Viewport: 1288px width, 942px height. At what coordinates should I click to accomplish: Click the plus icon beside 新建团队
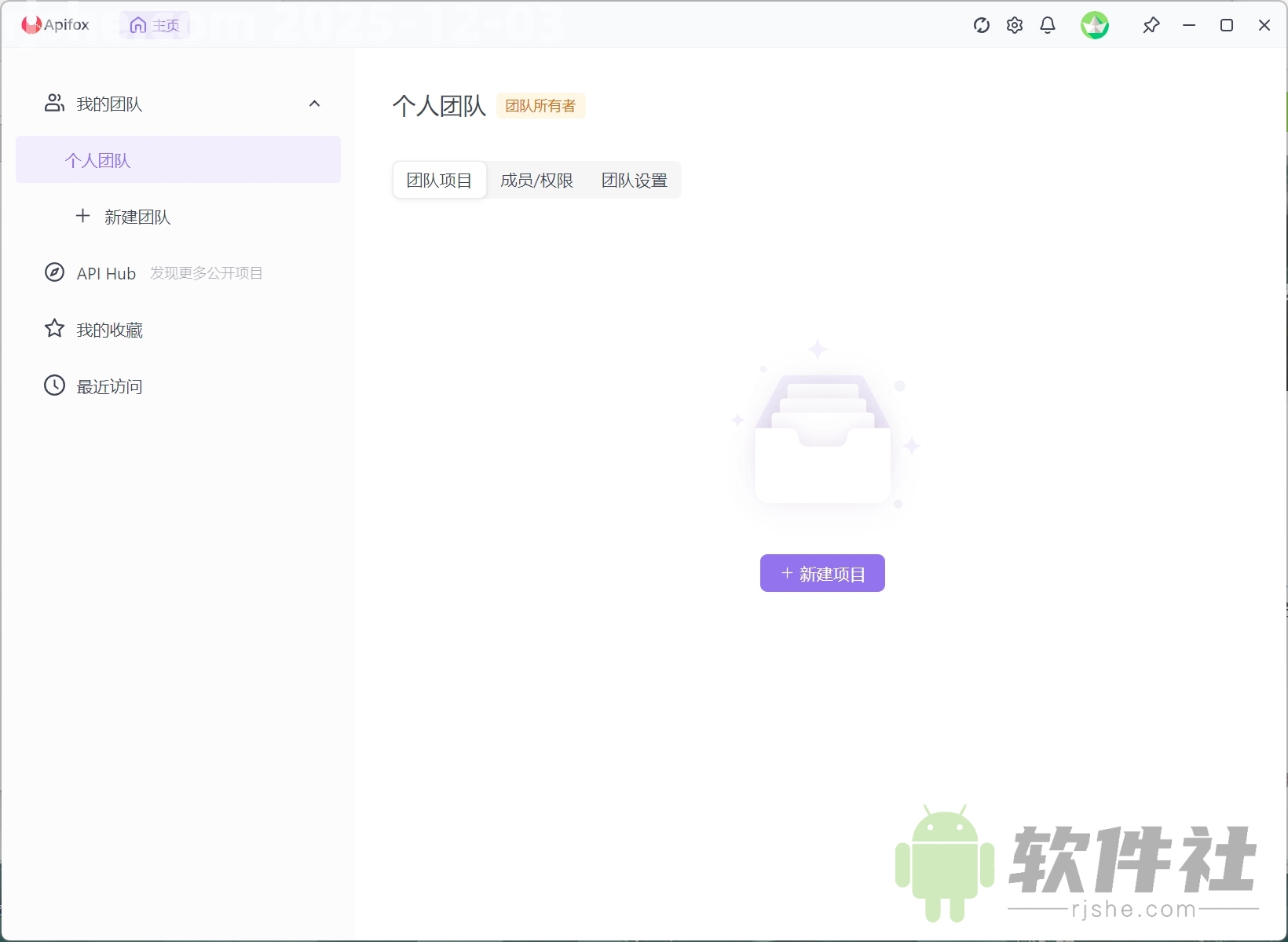[82, 217]
